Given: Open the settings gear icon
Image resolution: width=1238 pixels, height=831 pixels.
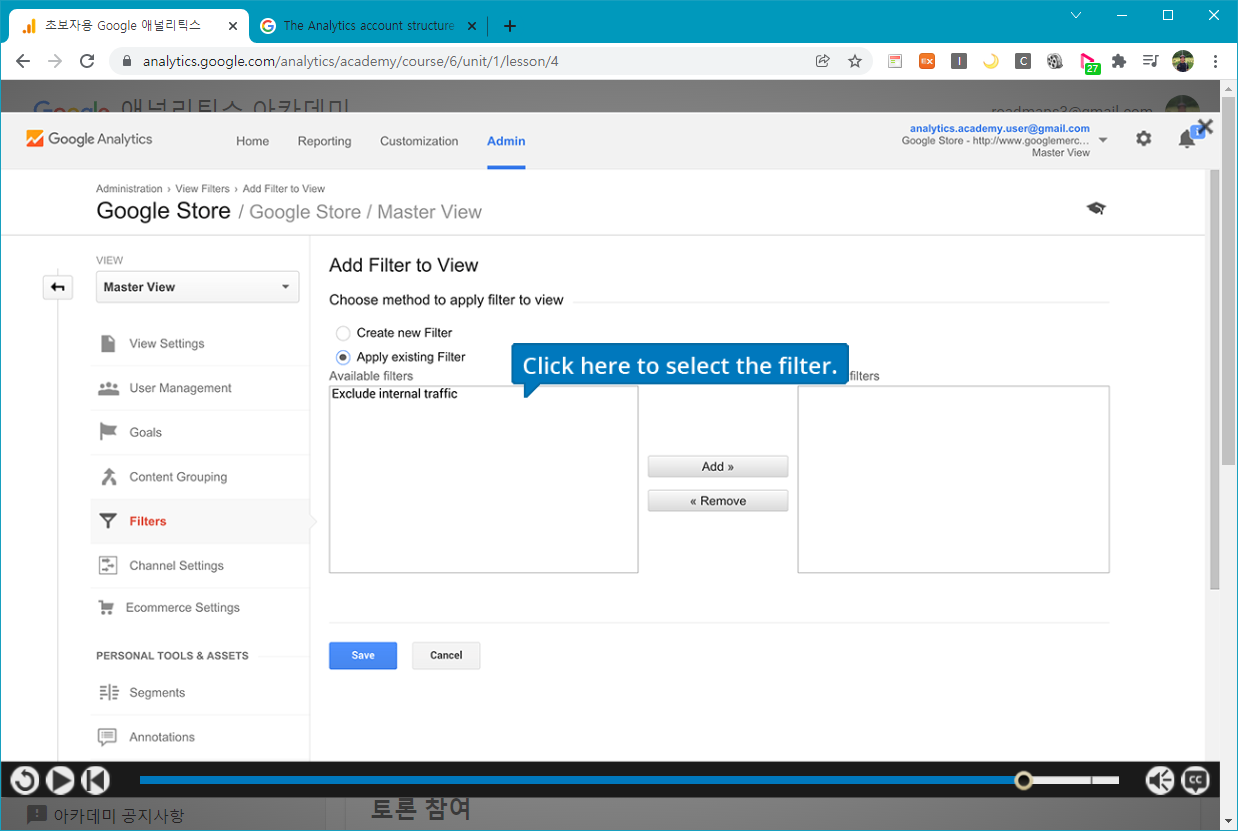Looking at the screenshot, I should 1144,139.
